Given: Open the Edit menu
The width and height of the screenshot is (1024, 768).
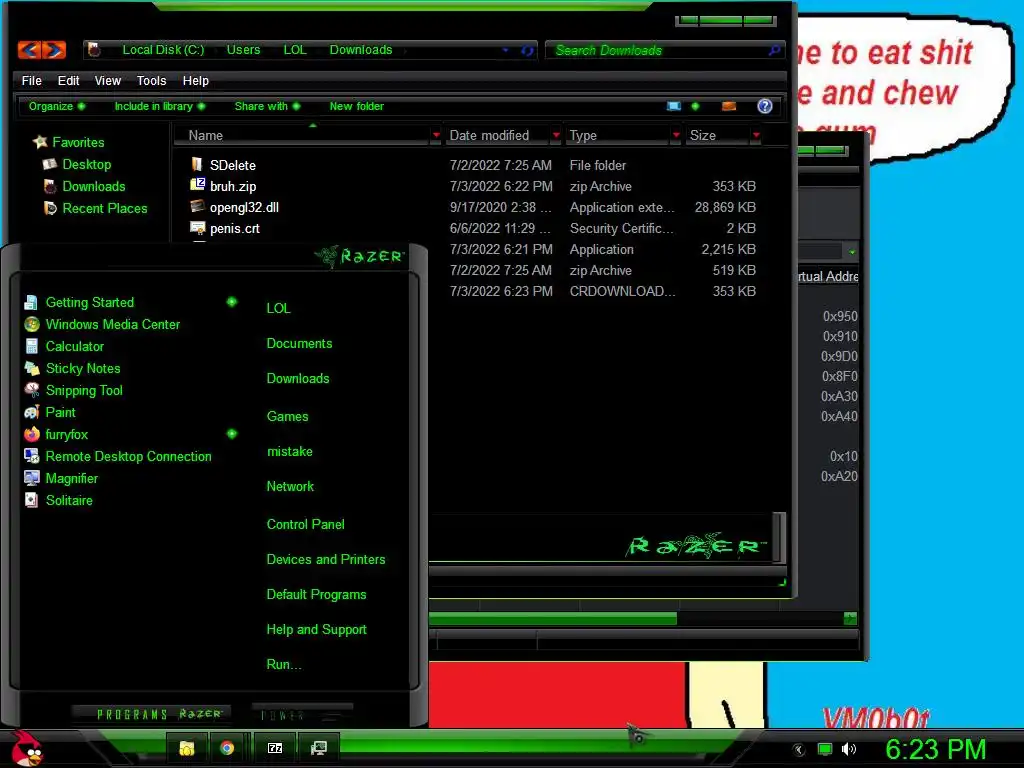Looking at the screenshot, I should pyautogui.click(x=68, y=80).
